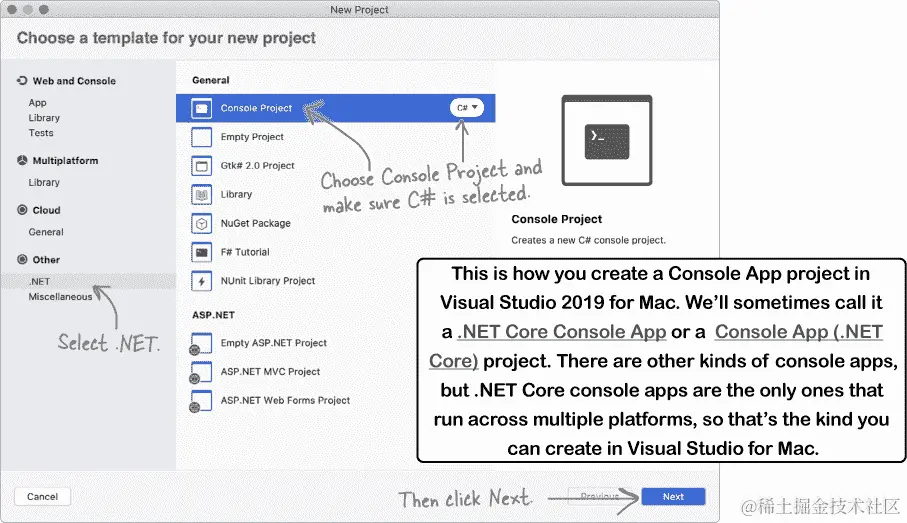Image resolution: width=907 pixels, height=523 pixels.
Task: Select the Empty ASP.NET Project label
Action: tap(274, 343)
